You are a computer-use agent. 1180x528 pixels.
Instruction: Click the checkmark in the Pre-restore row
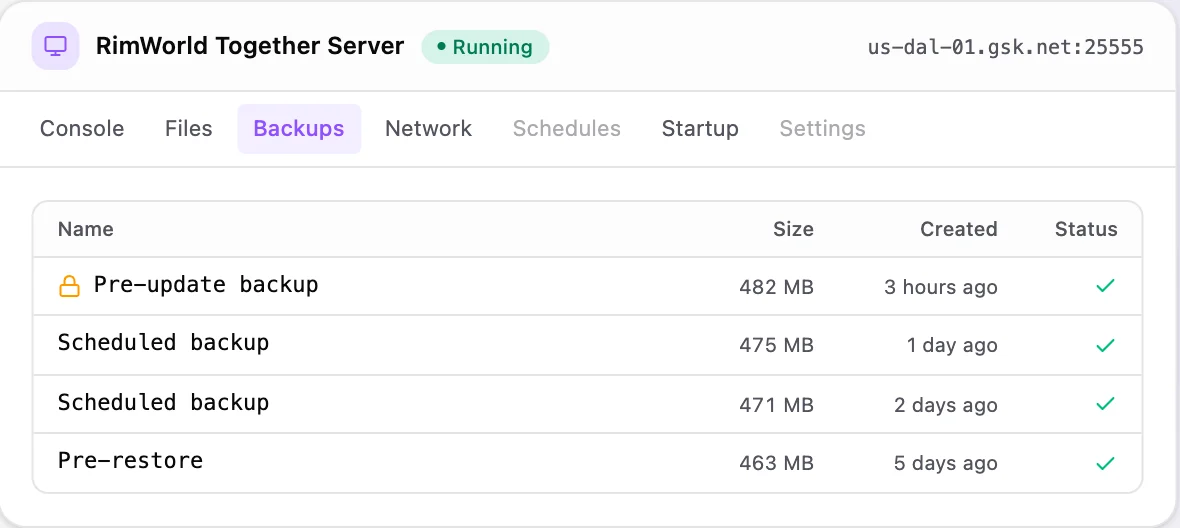click(x=1105, y=463)
